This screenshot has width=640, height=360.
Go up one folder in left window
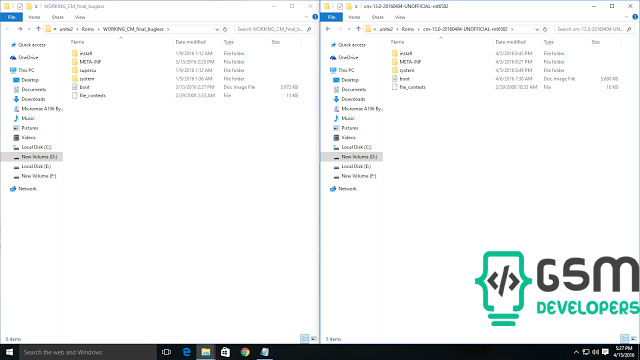[x=38, y=29]
